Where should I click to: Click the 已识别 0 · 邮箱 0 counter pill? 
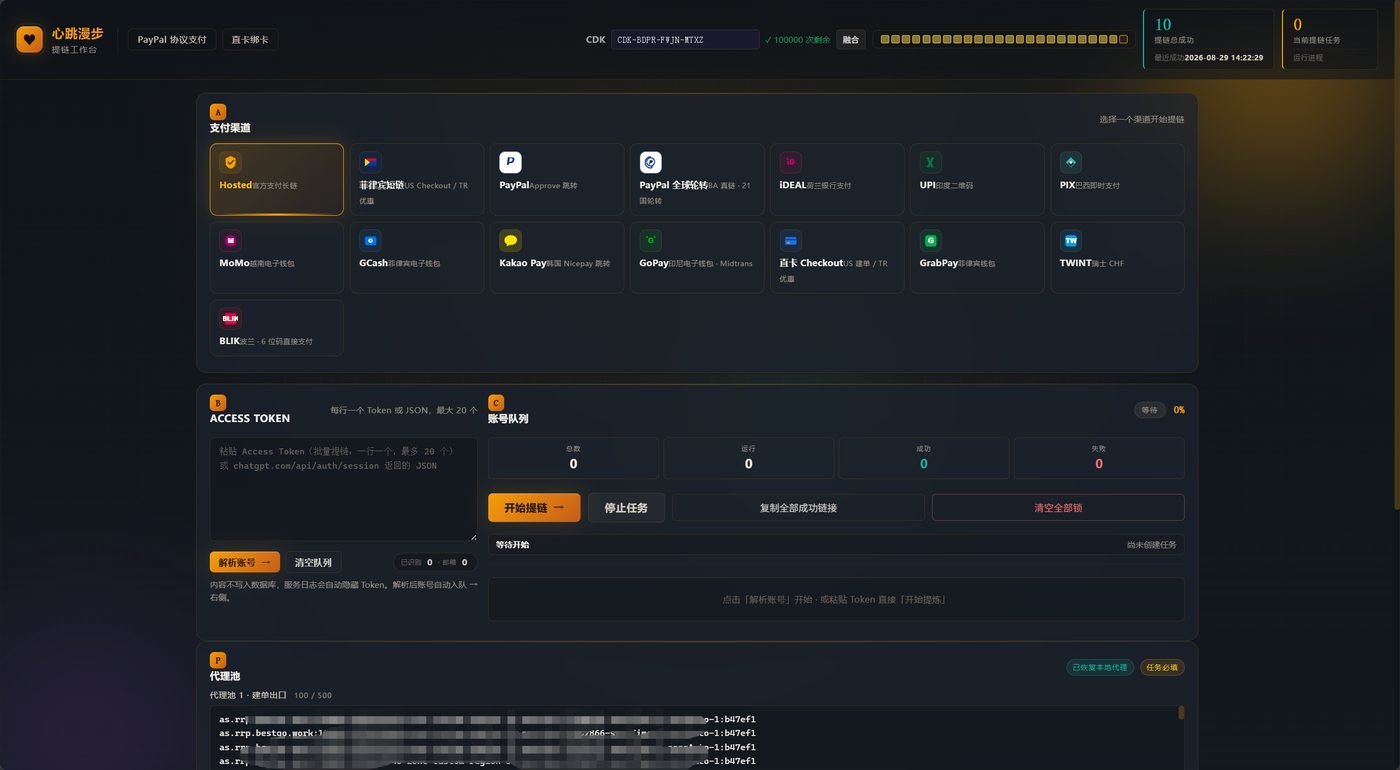coord(433,562)
